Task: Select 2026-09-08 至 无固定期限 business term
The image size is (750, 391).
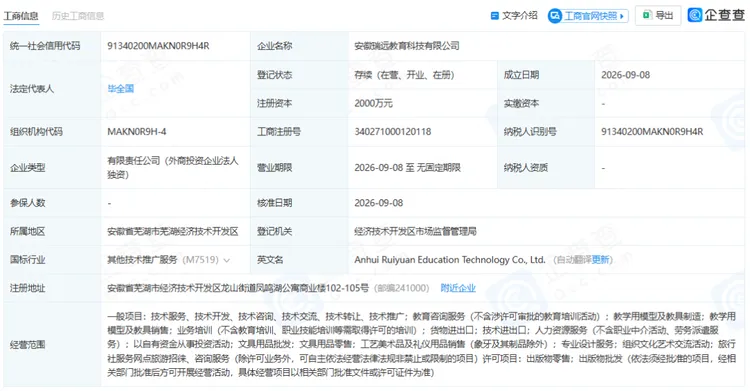Action: [408, 168]
